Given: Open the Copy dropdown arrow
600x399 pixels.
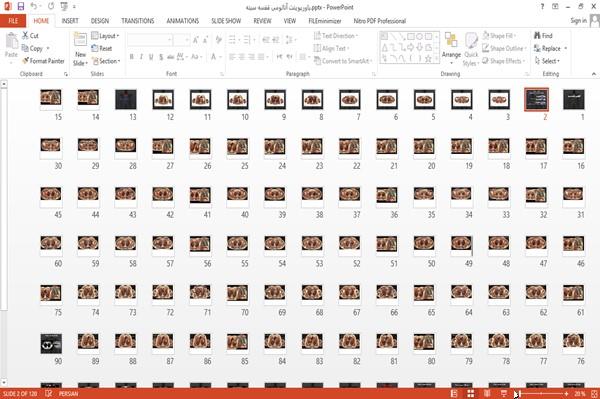Looking at the screenshot, I should click(48, 48).
